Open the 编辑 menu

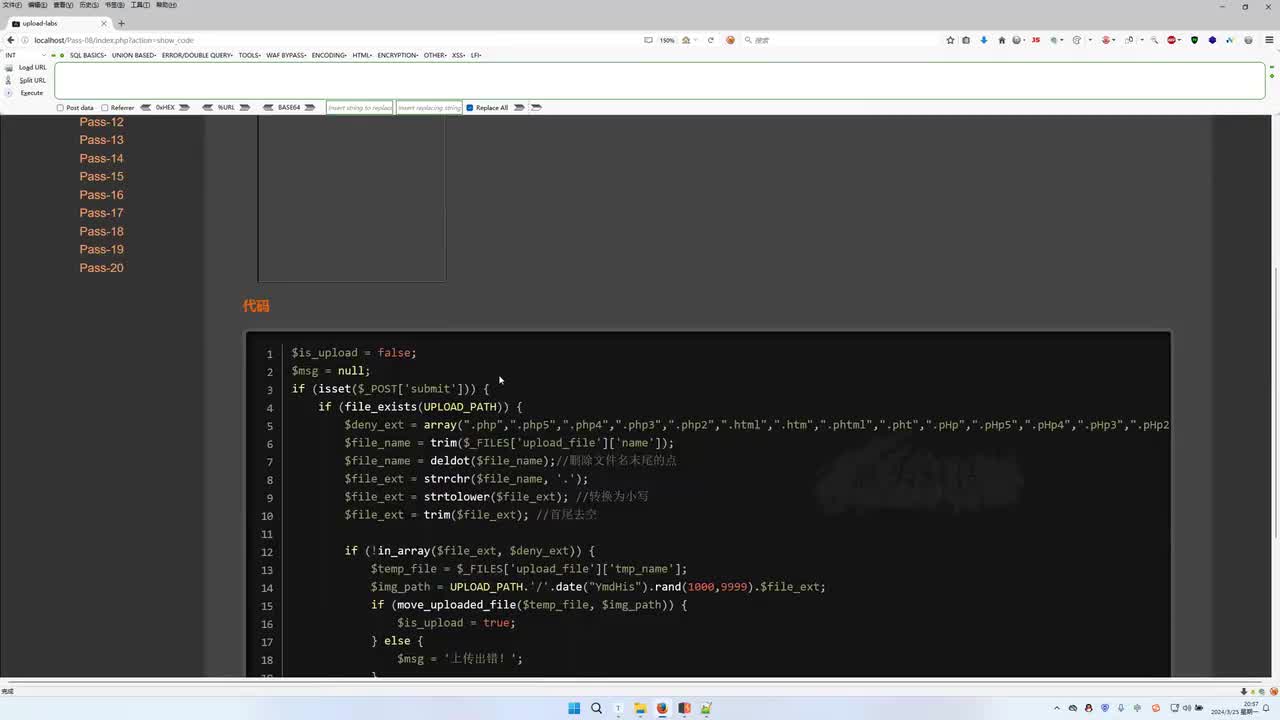(37, 5)
